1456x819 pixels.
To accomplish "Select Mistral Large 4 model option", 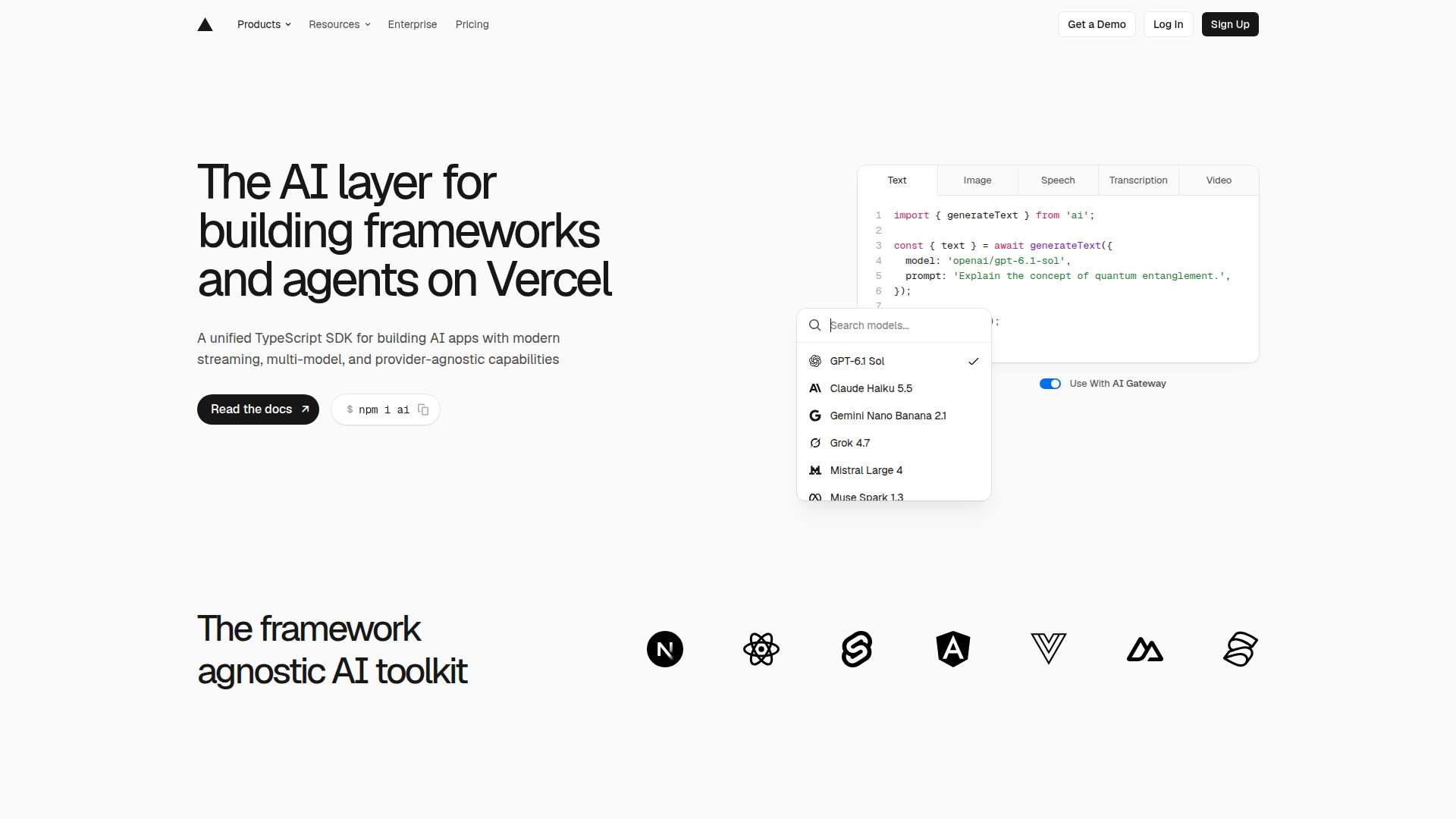I will pyautogui.click(x=894, y=470).
